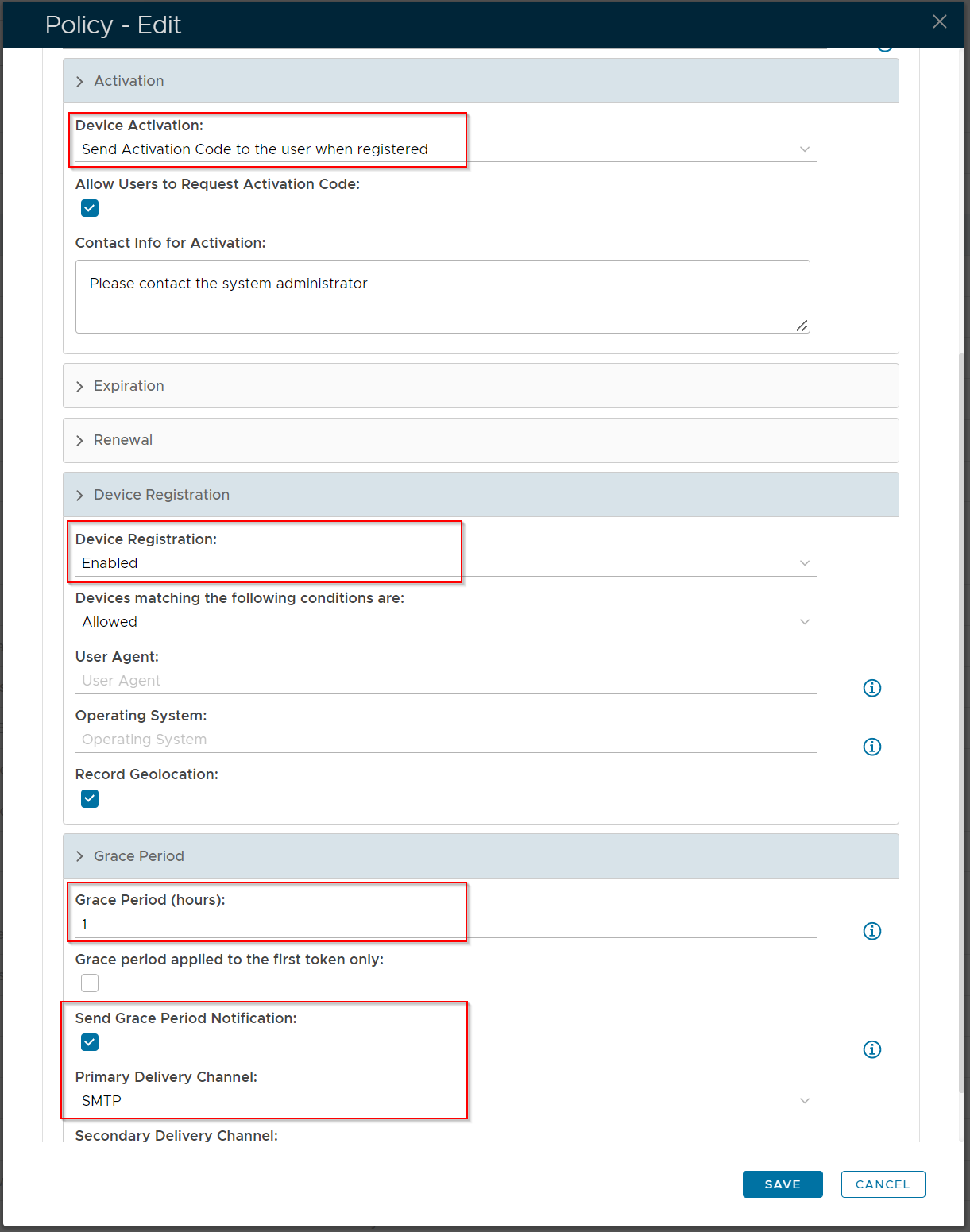
Task: Open the Device Activation dropdown
Action: click(445, 149)
